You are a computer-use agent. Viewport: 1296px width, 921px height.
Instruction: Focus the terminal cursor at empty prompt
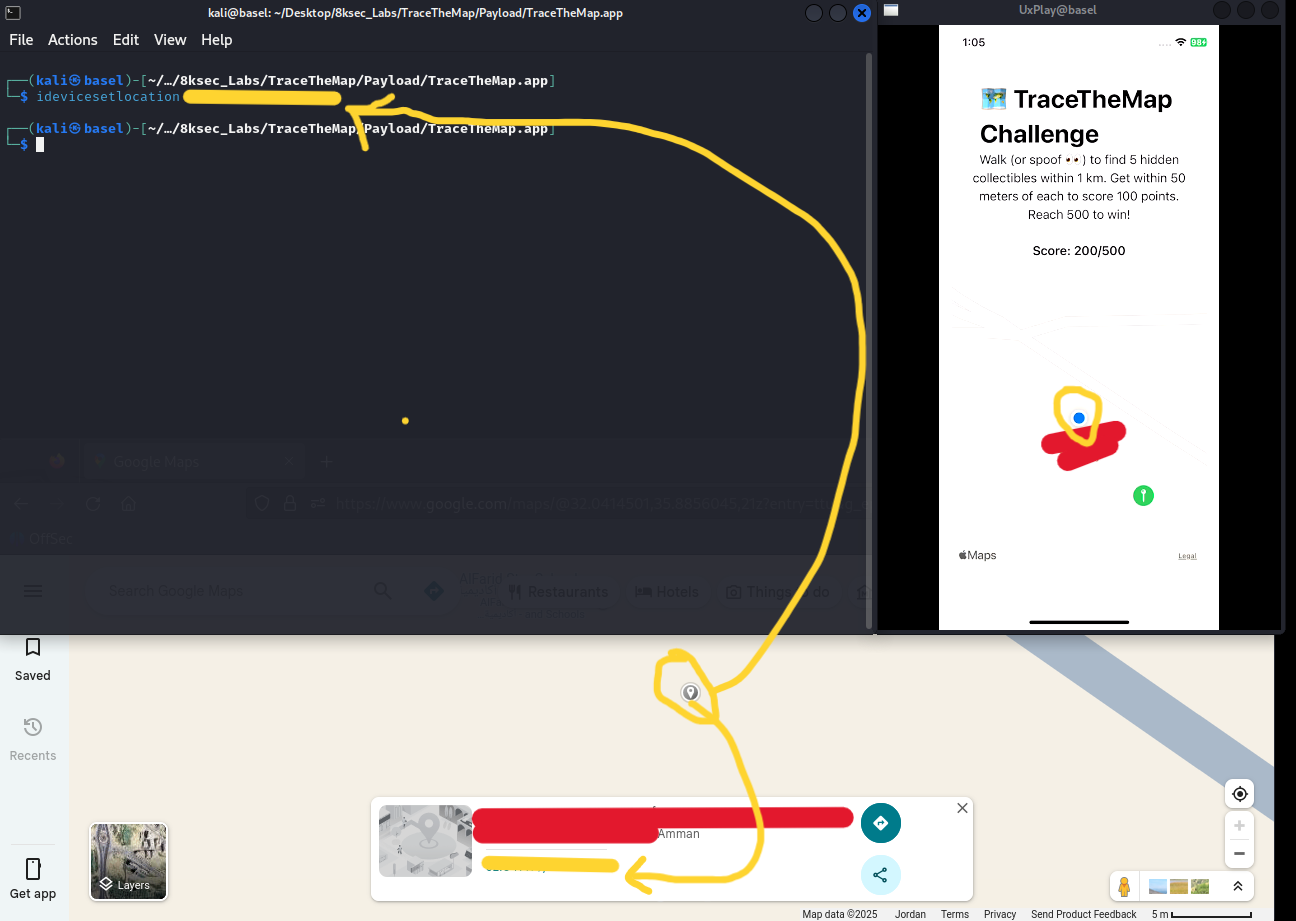pos(40,145)
